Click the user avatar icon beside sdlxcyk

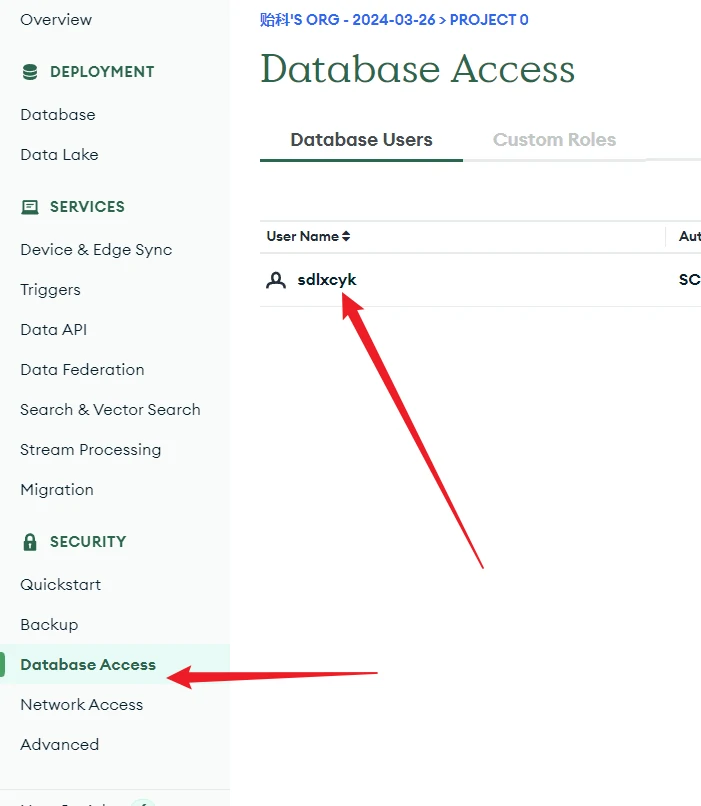pyautogui.click(x=276, y=280)
